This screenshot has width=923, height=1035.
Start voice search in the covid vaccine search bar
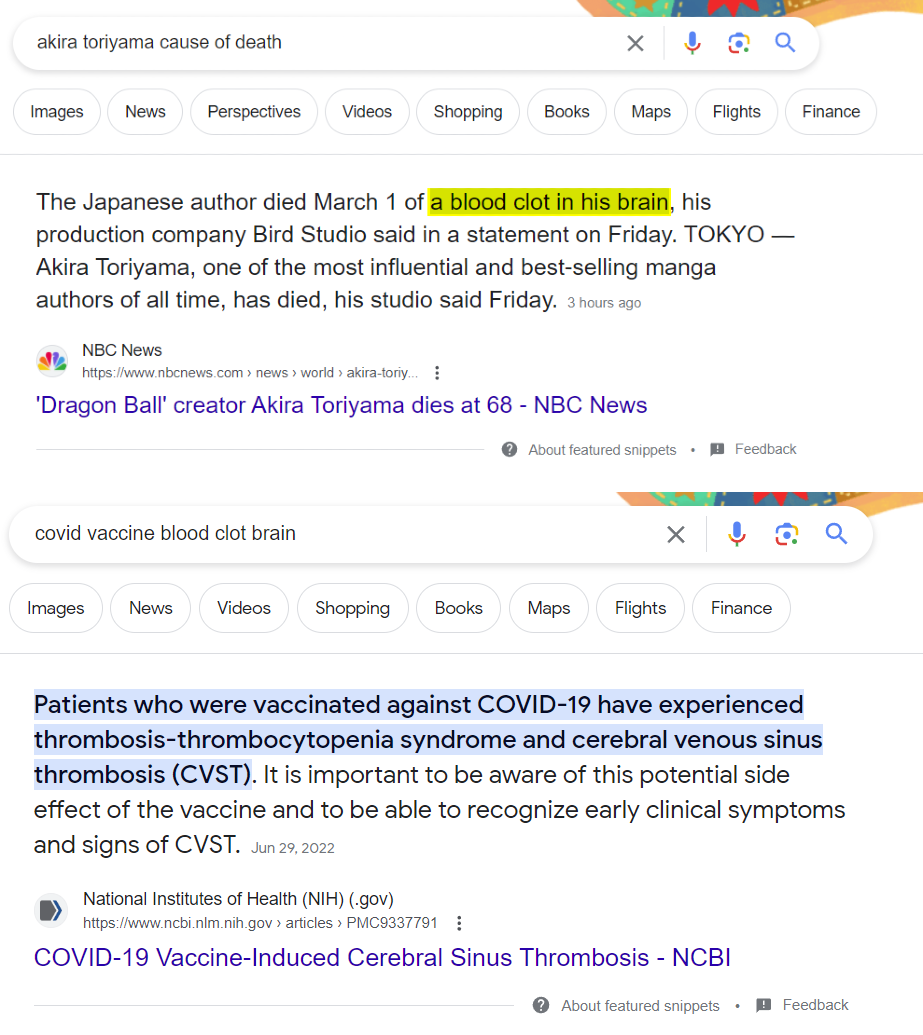[x=737, y=534]
